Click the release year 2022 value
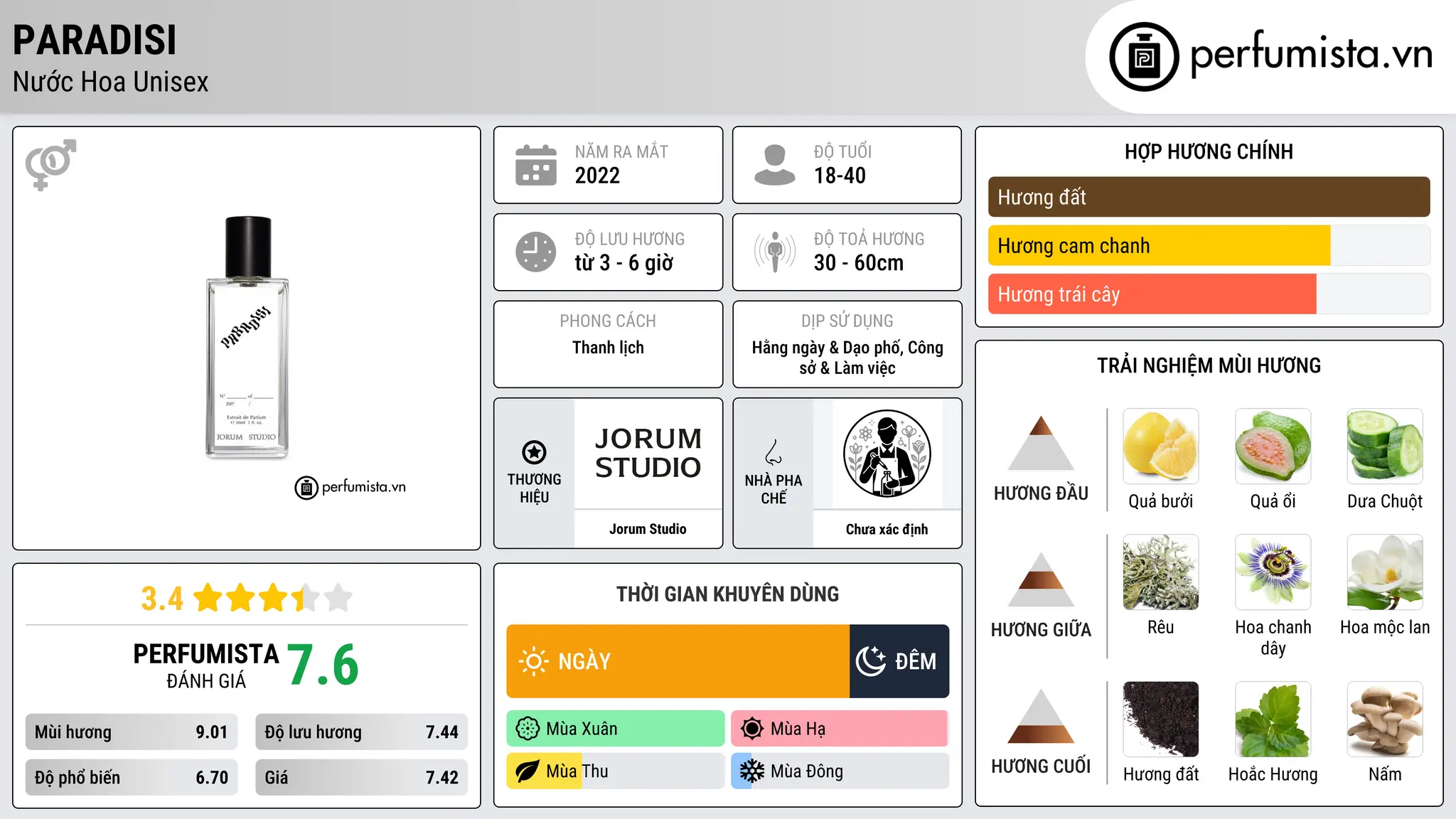The width and height of the screenshot is (1456, 819). [x=597, y=176]
